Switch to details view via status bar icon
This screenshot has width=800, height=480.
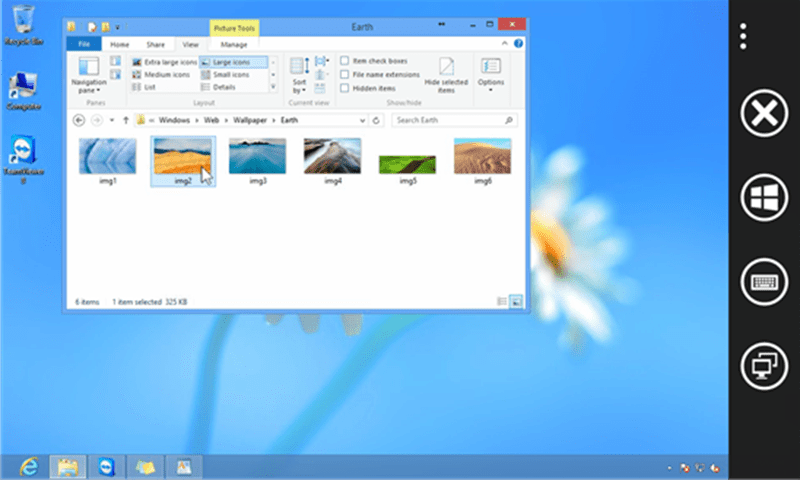tap(502, 301)
